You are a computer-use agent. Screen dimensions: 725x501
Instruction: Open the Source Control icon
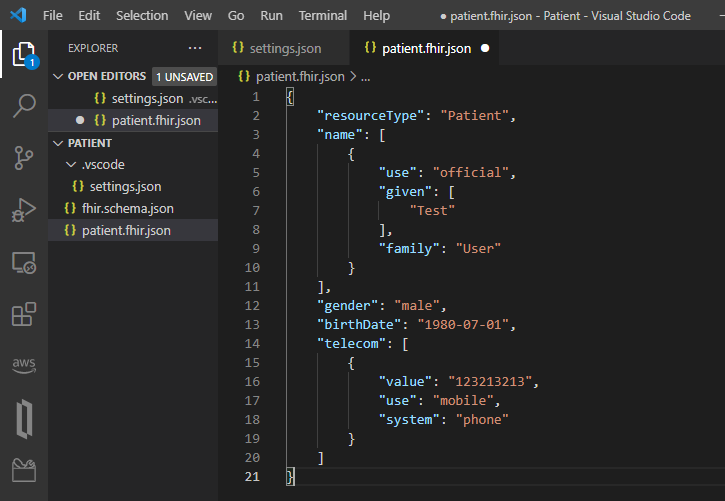24,157
